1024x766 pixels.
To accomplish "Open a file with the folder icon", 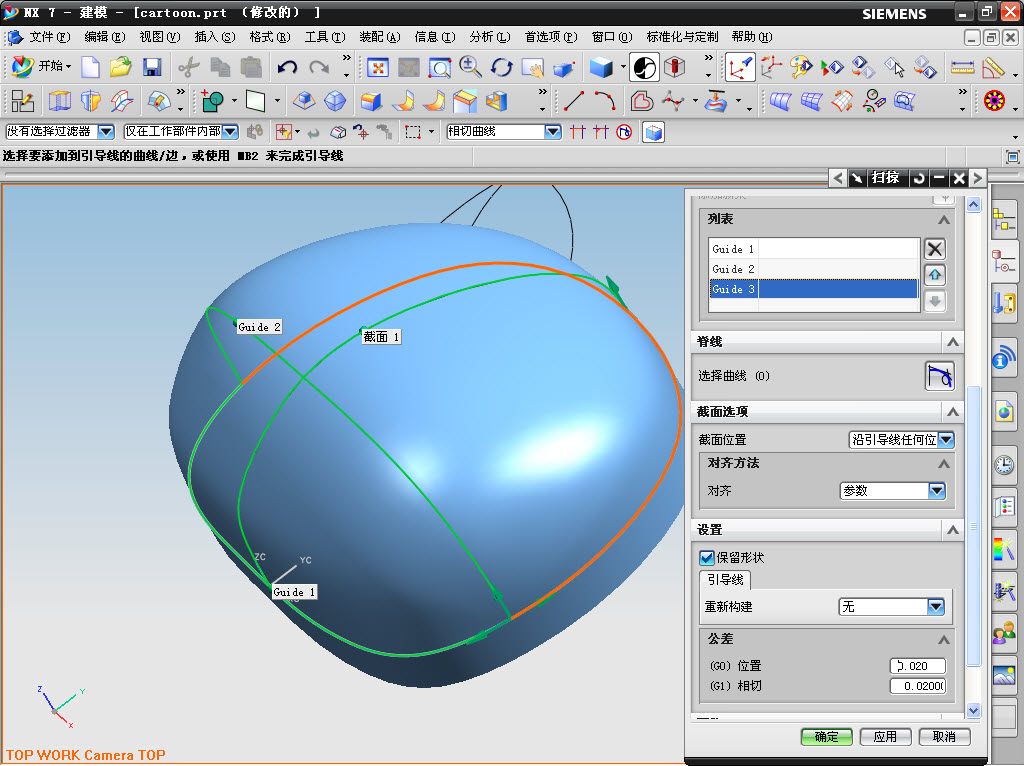I will tap(121, 67).
